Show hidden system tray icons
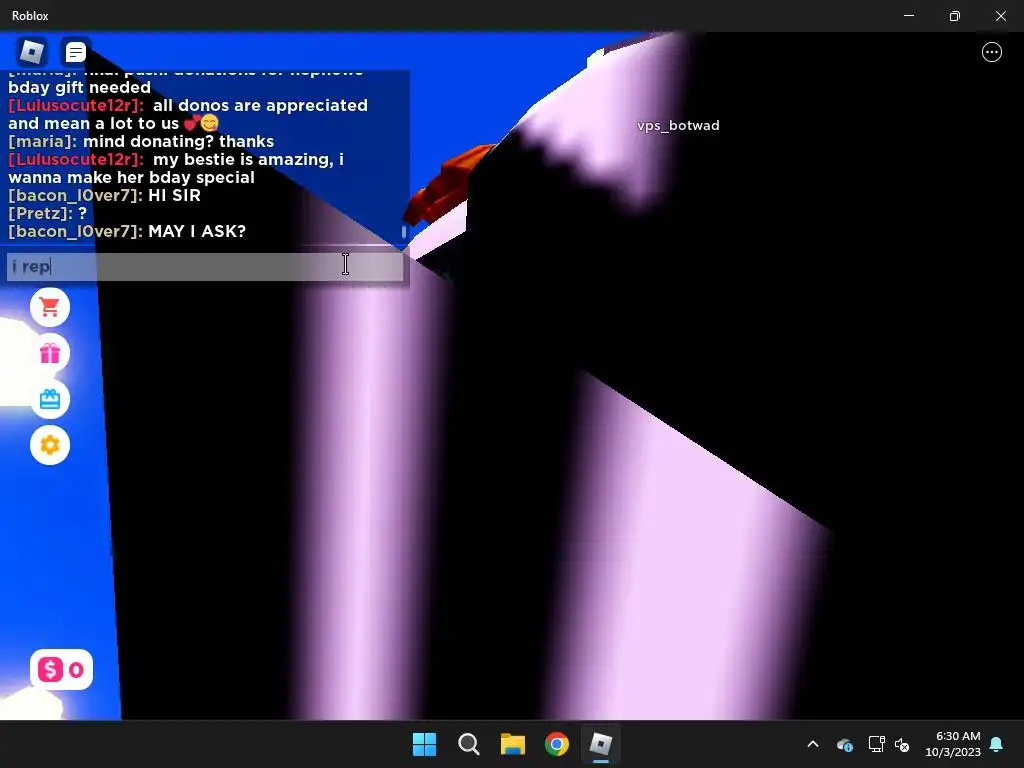Image resolution: width=1024 pixels, height=768 pixels. pyautogui.click(x=813, y=744)
